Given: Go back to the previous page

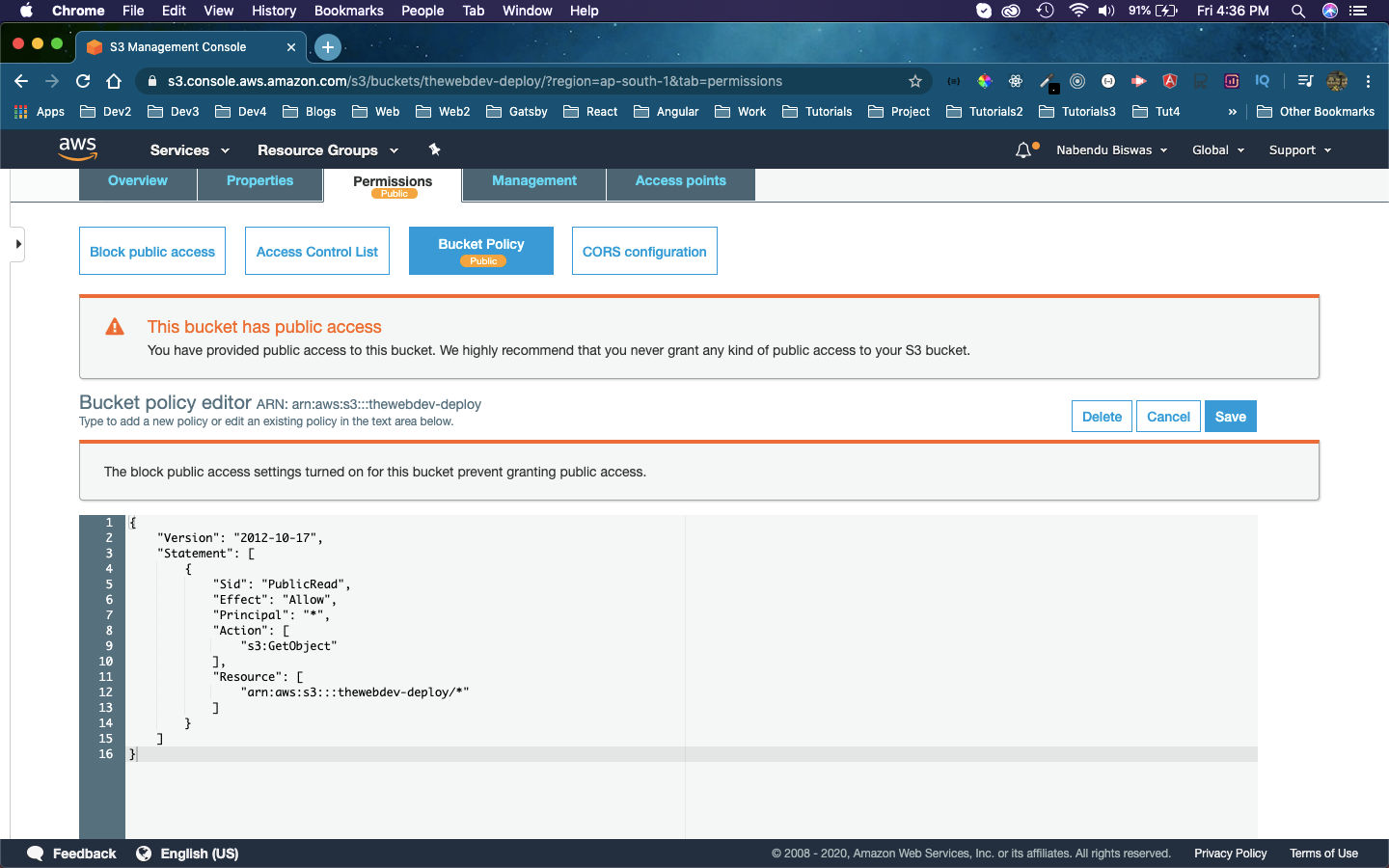Looking at the screenshot, I should [21, 81].
